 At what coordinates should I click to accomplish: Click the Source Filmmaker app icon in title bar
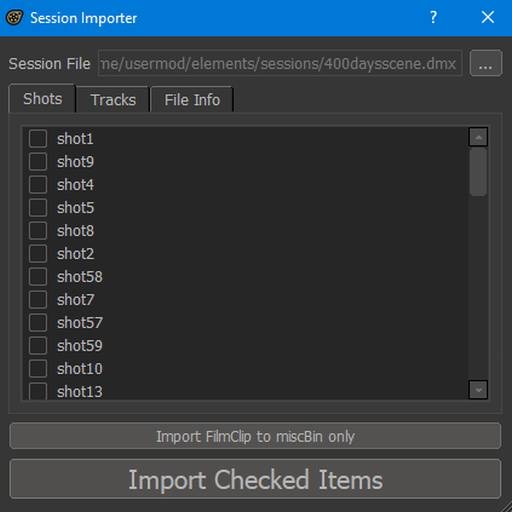15,17
